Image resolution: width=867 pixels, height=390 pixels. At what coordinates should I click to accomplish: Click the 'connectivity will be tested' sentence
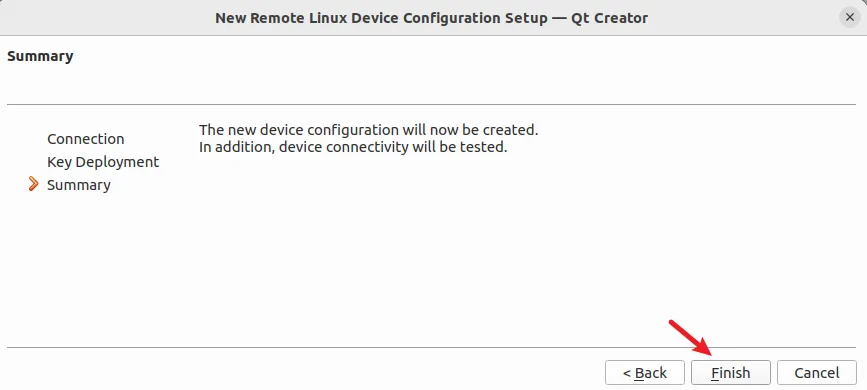pos(353,148)
